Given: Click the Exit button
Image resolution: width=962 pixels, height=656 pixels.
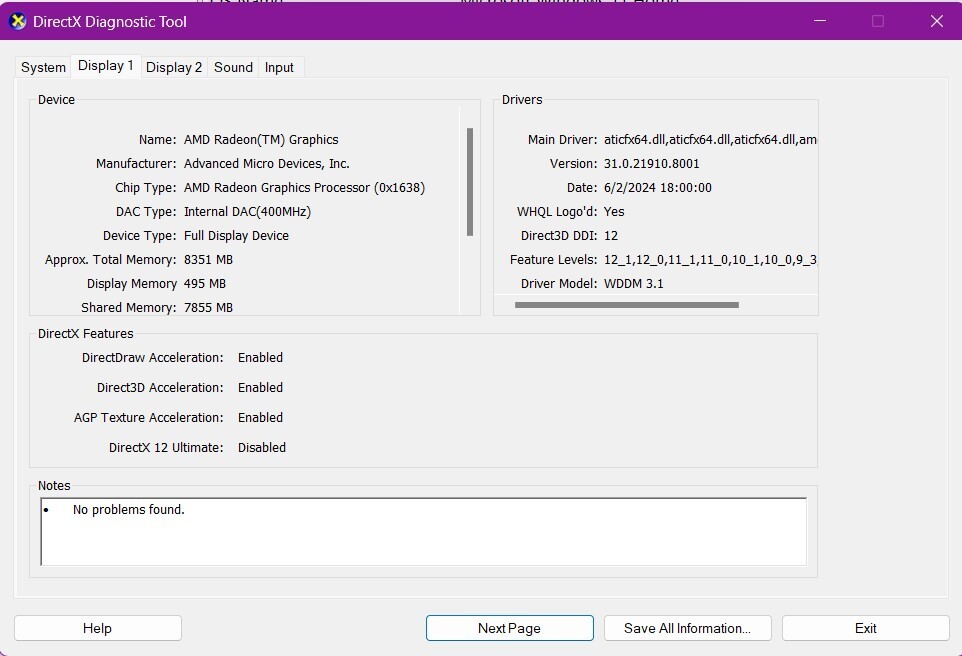Looking at the screenshot, I should (x=866, y=628).
